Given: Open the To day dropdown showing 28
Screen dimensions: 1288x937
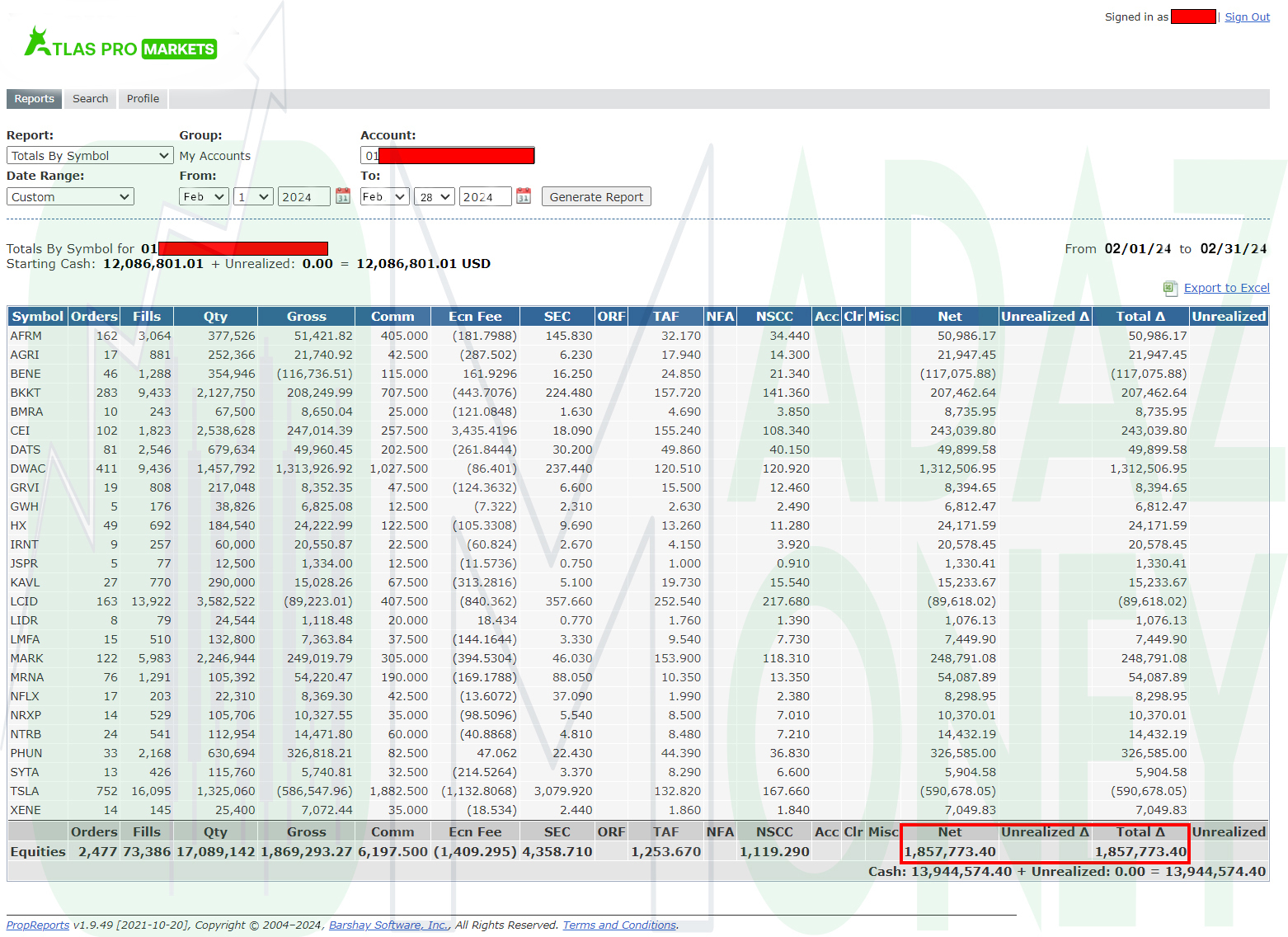Looking at the screenshot, I should tap(434, 195).
